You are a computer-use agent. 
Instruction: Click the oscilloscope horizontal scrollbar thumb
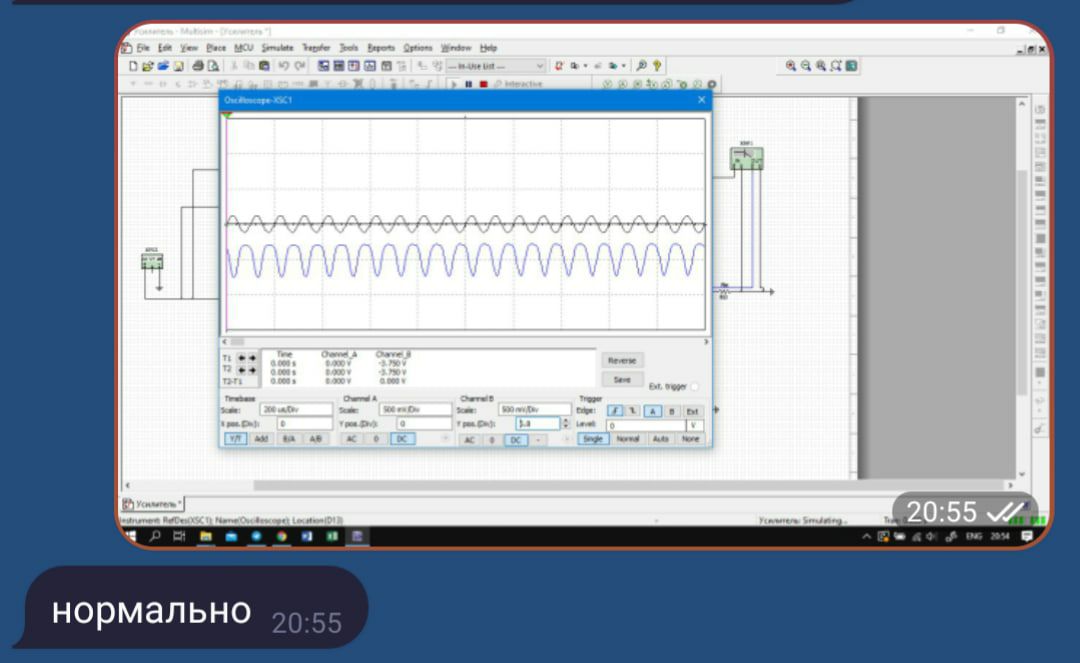(x=237, y=342)
